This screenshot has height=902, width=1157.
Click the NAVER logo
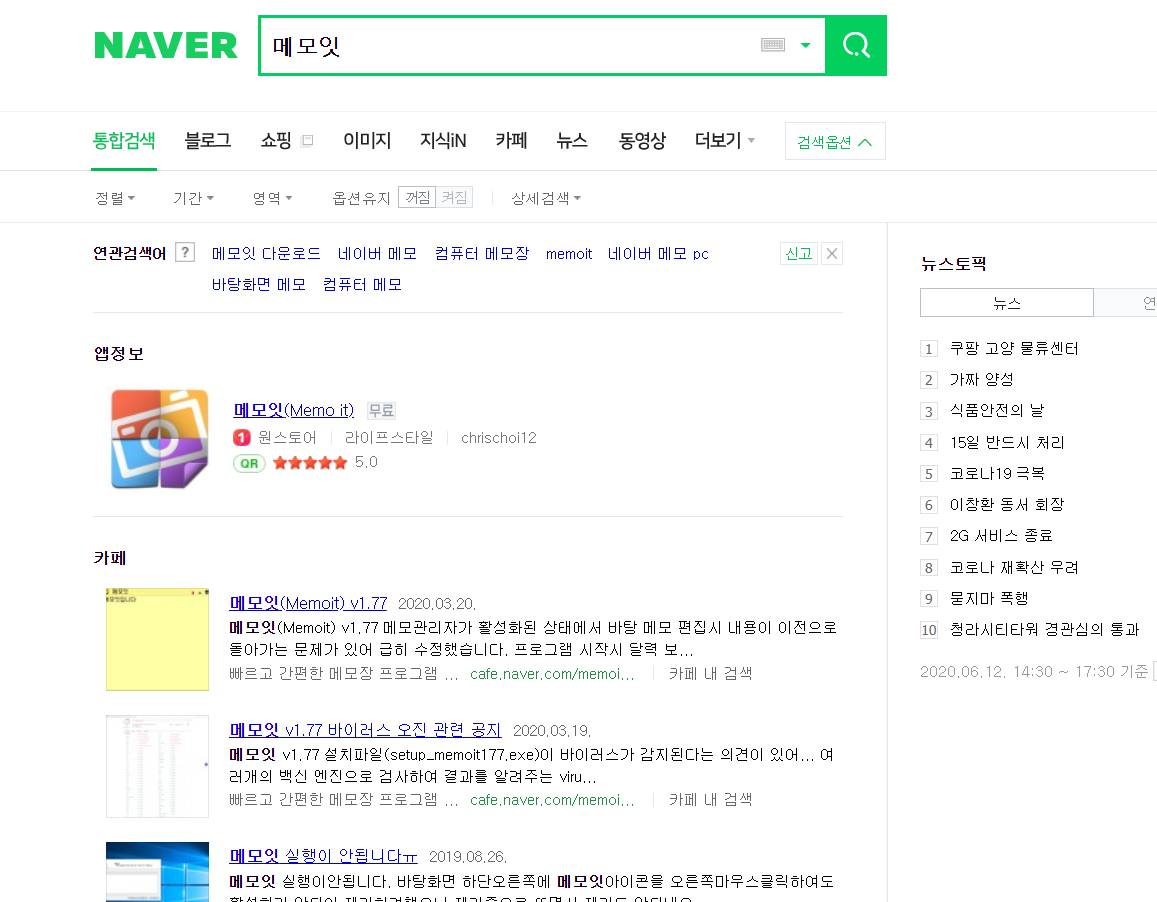coord(166,46)
